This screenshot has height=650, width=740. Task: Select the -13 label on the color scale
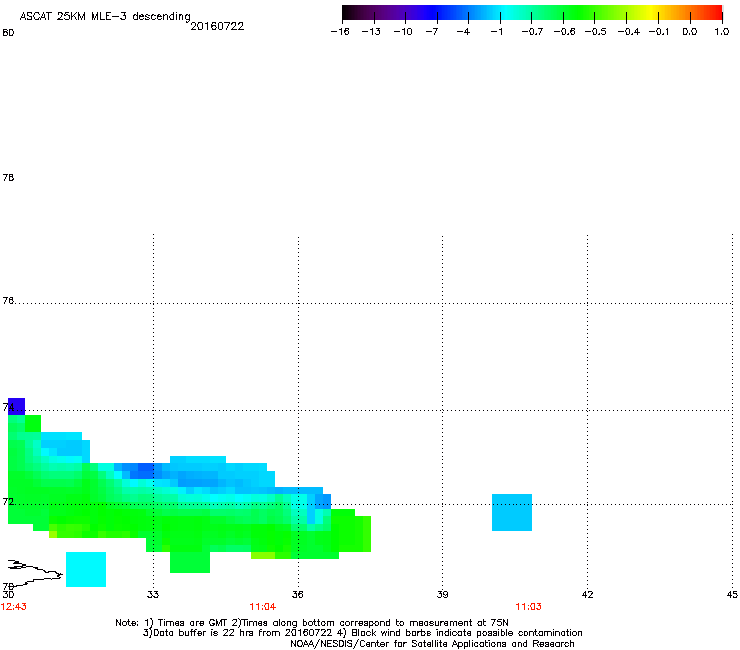tap(371, 32)
